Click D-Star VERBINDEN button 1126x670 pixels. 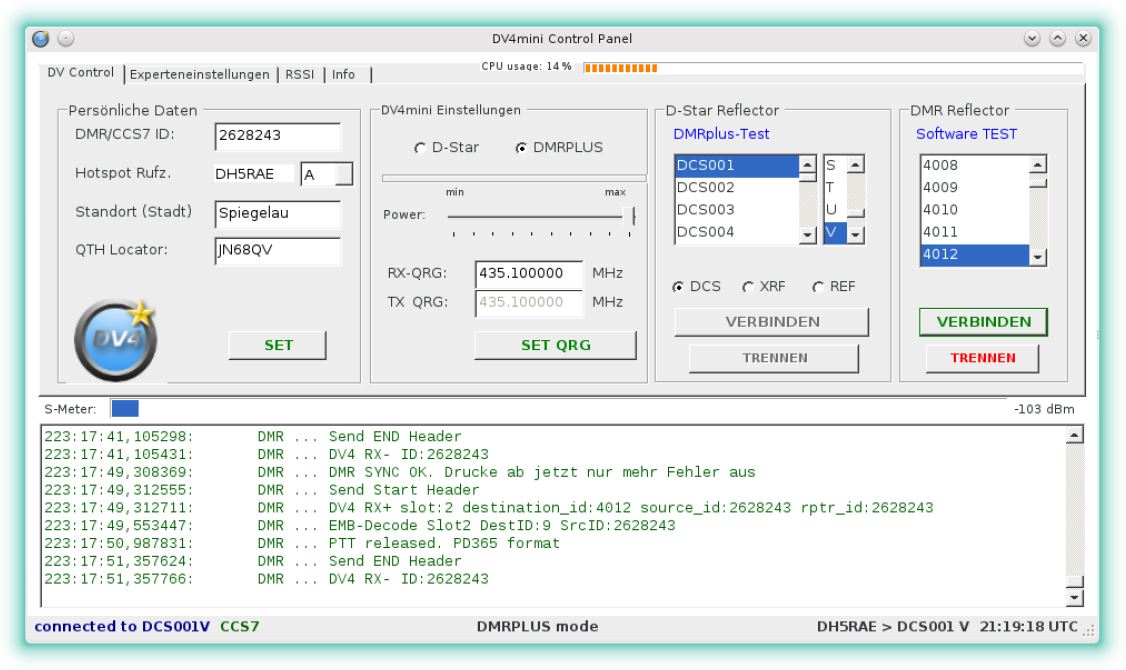click(772, 322)
